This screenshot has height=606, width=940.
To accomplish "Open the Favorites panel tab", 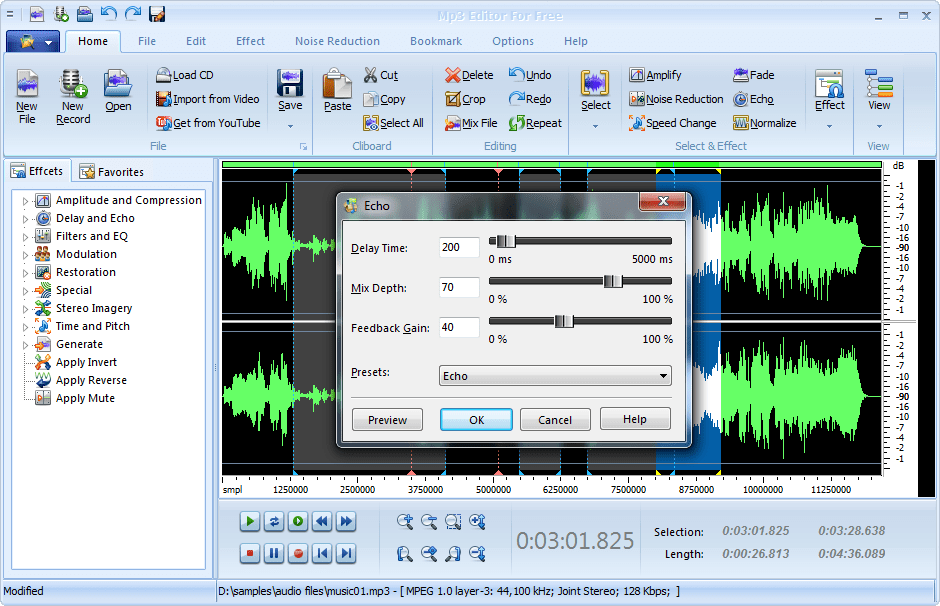I will (112, 172).
